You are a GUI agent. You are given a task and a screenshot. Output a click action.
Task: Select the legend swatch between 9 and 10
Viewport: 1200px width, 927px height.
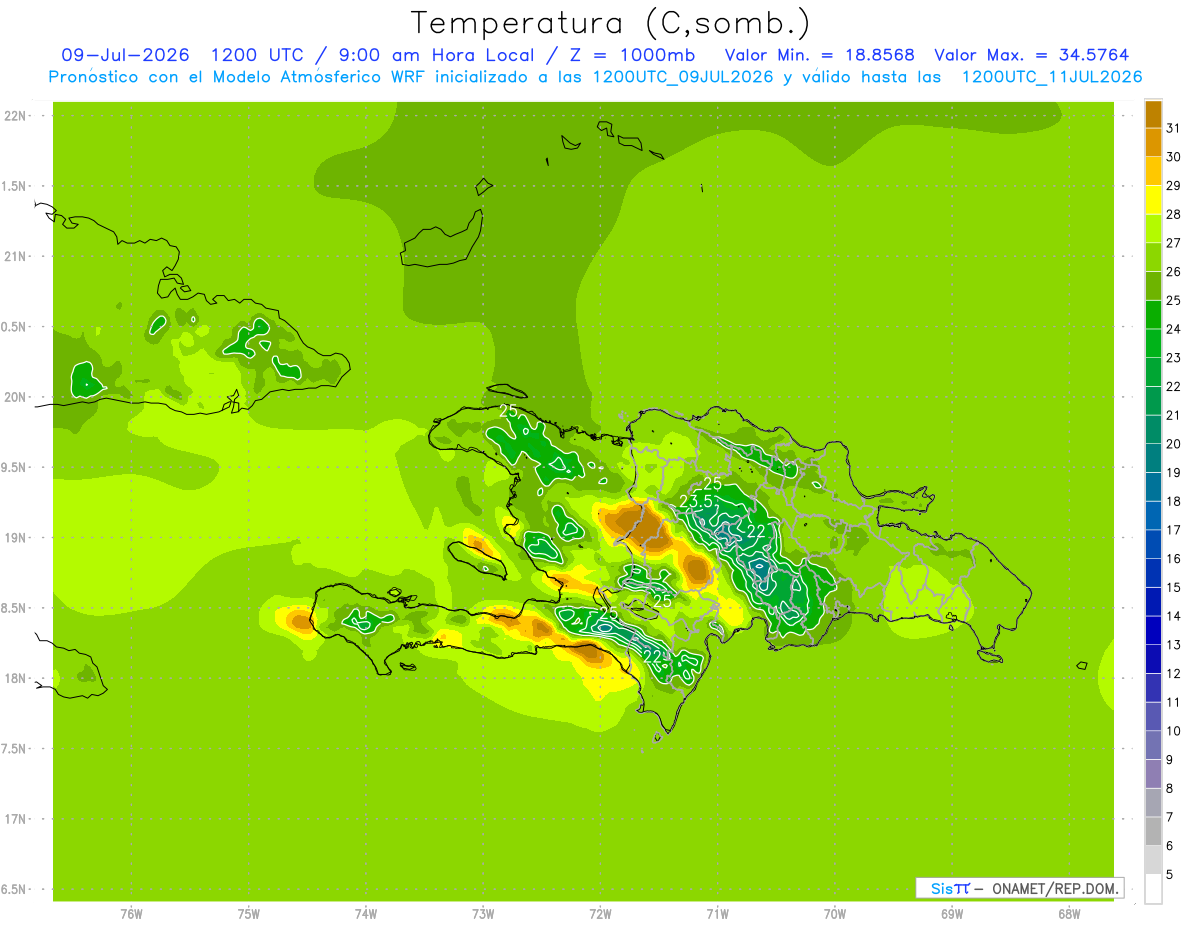[1153, 745]
